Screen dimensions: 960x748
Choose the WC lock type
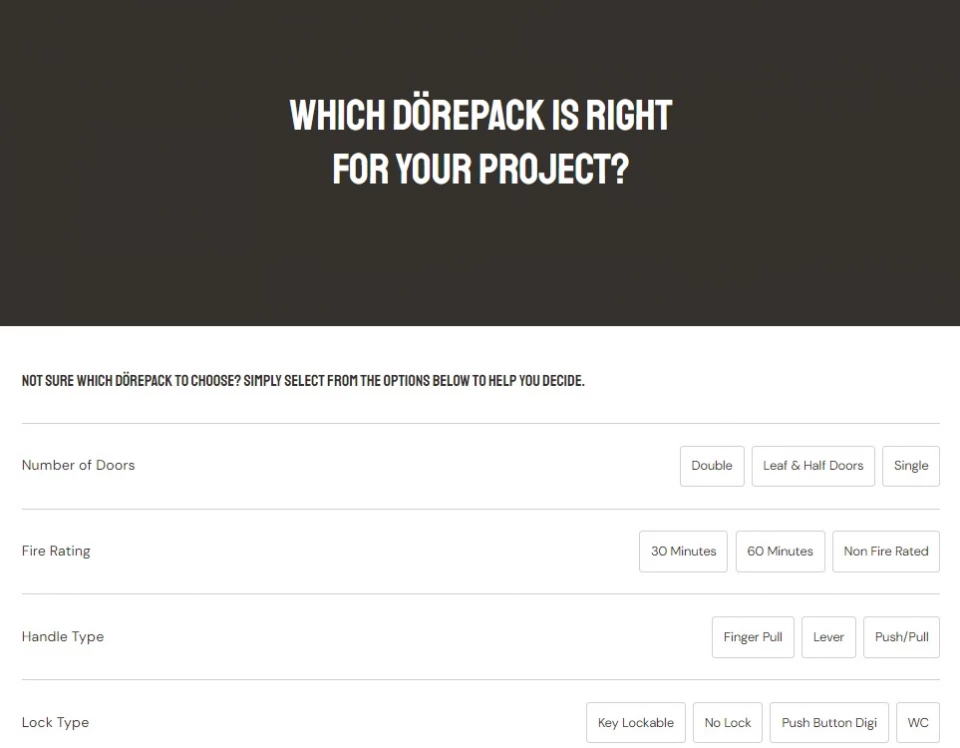click(918, 723)
